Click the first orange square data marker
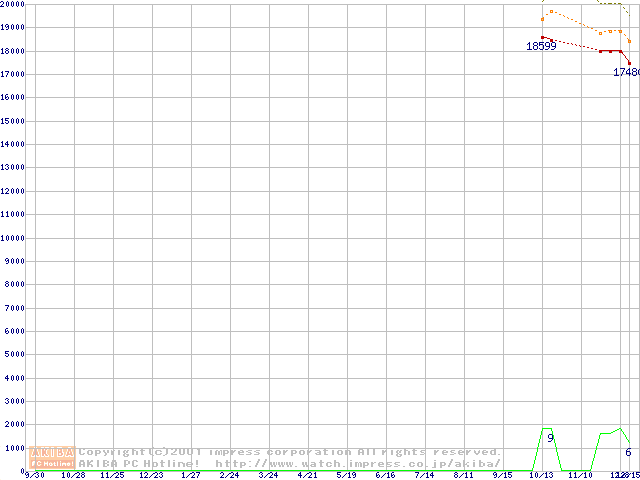Image resolution: width=640 pixels, height=480 pixels. (543, 19)
